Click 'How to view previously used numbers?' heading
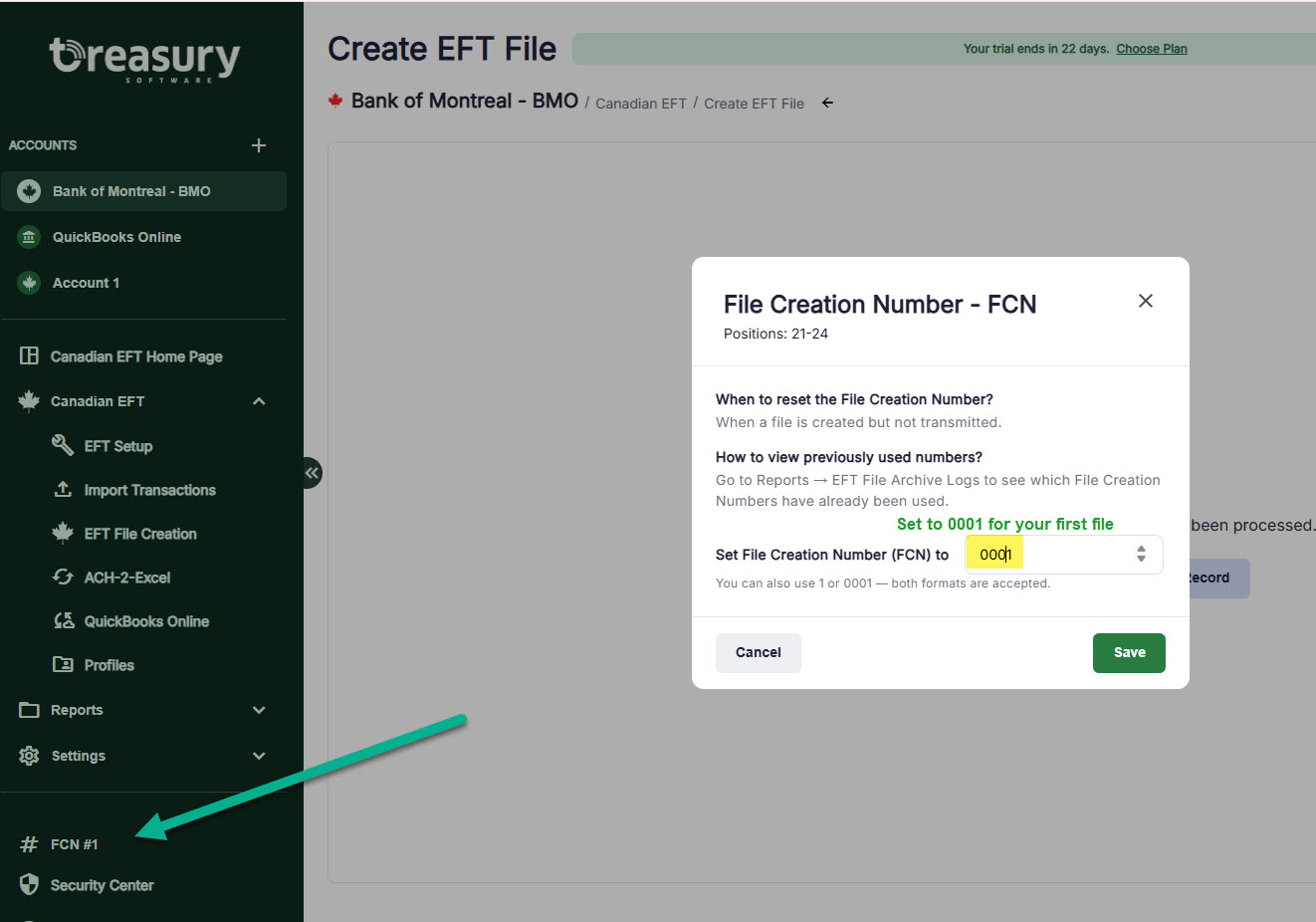Screen dimensions: 1316x922 tap(849, 457)
